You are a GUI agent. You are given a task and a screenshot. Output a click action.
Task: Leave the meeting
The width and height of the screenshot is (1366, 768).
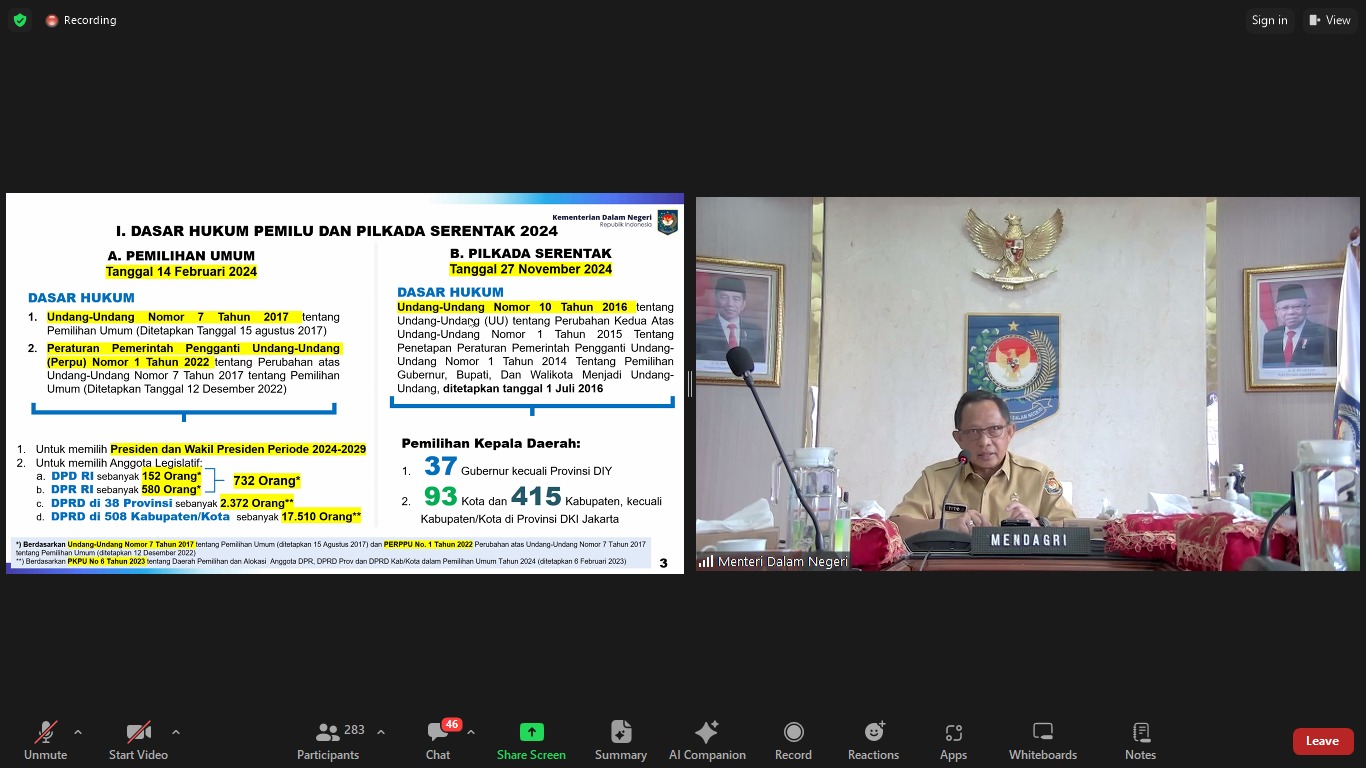[x=1321, y=741]
